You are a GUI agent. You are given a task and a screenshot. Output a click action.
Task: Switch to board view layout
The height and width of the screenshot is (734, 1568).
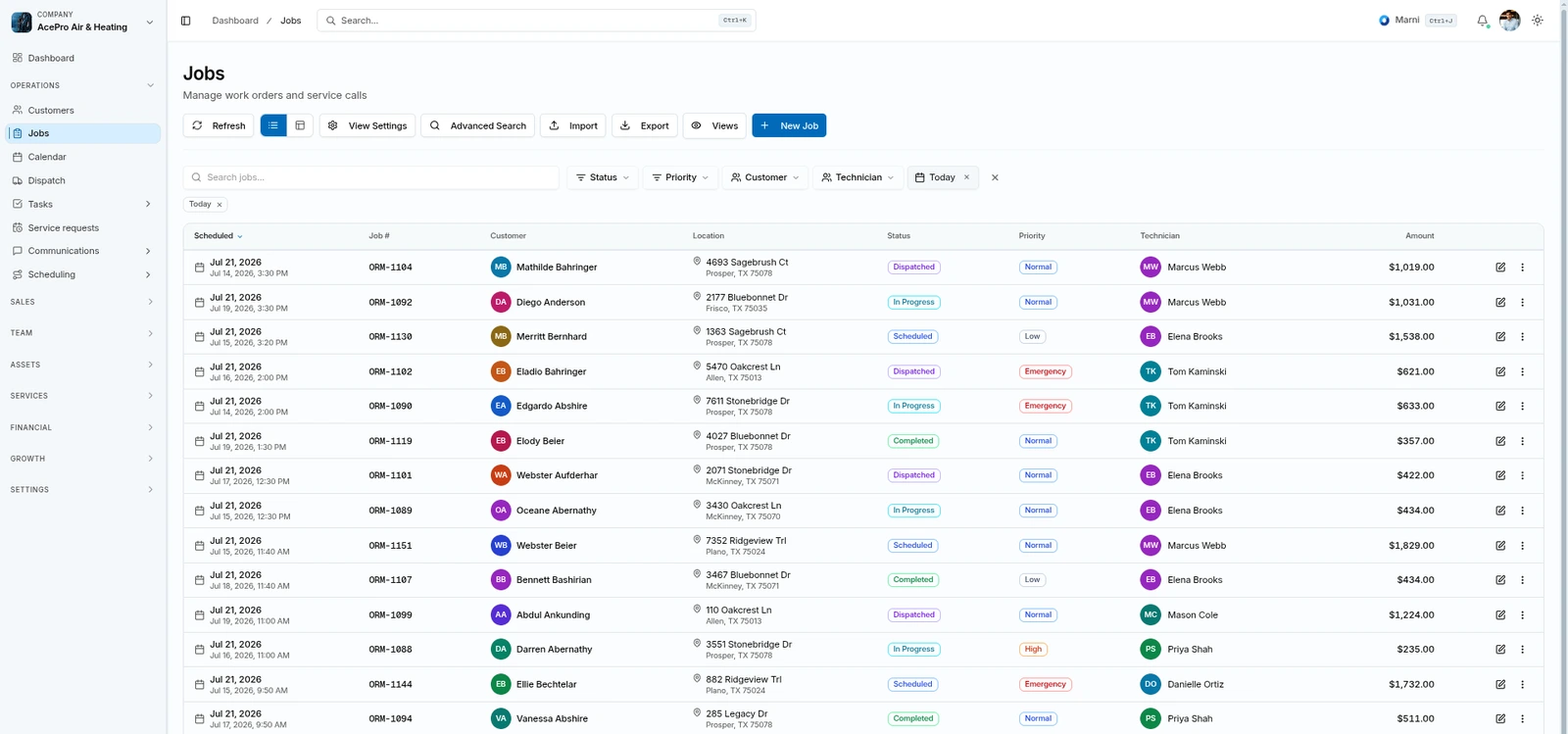[300, 125]
